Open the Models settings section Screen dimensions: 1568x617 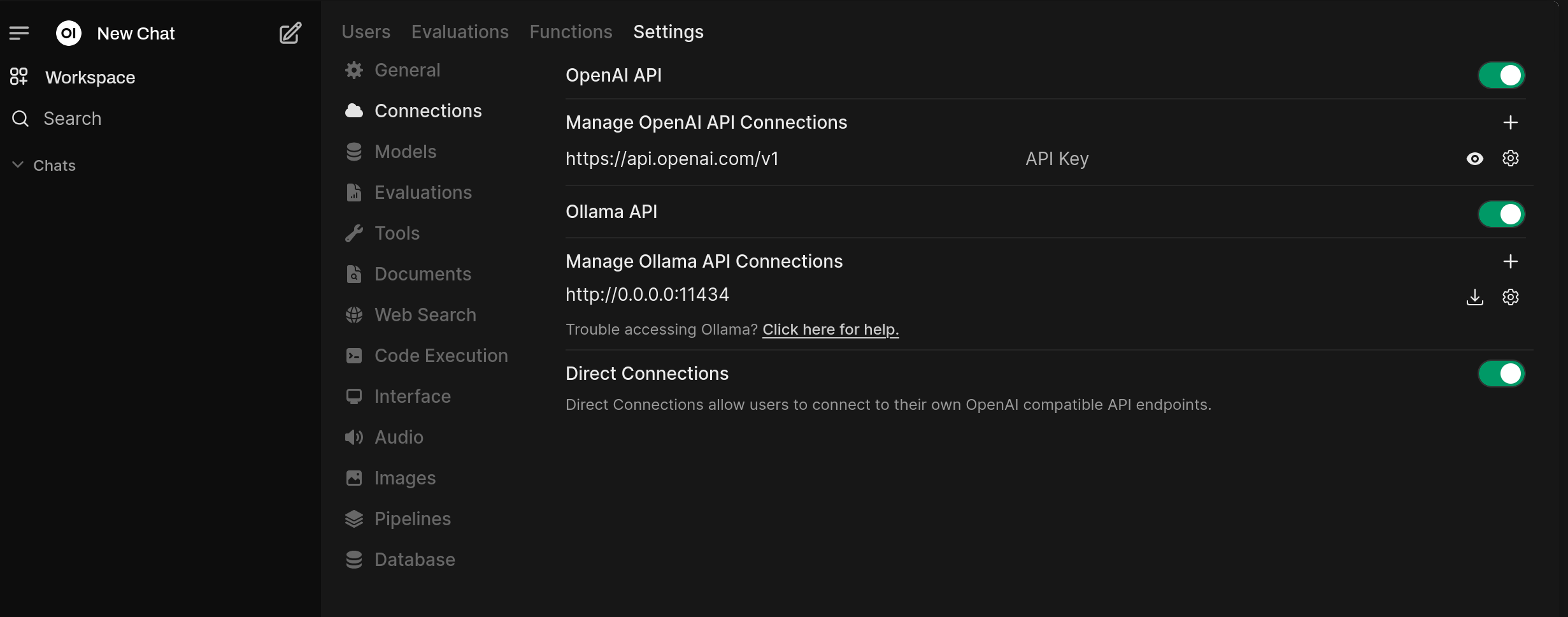pyautogui.click(x=406, y=152)
